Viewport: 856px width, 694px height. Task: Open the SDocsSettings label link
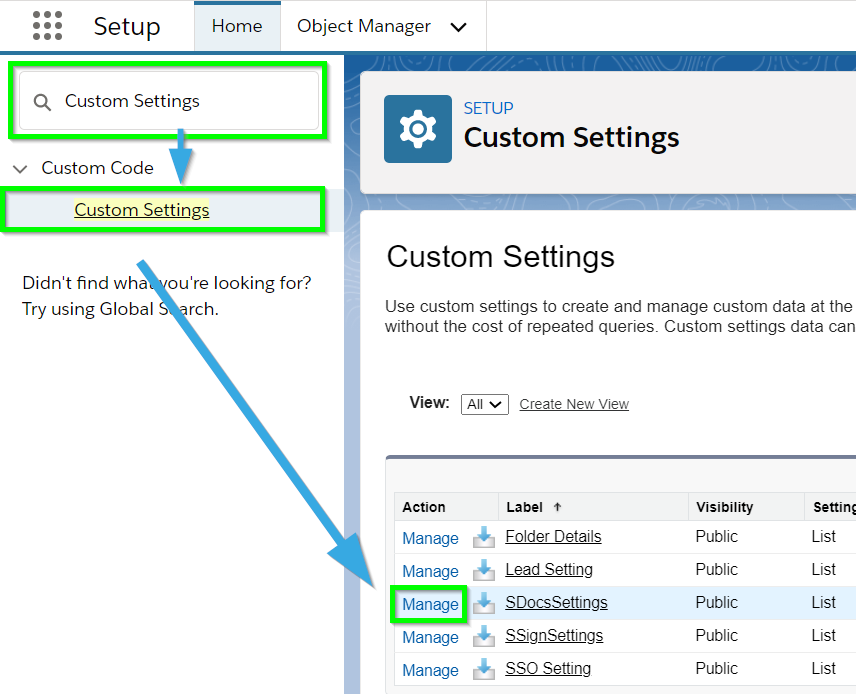coord(556,602)
